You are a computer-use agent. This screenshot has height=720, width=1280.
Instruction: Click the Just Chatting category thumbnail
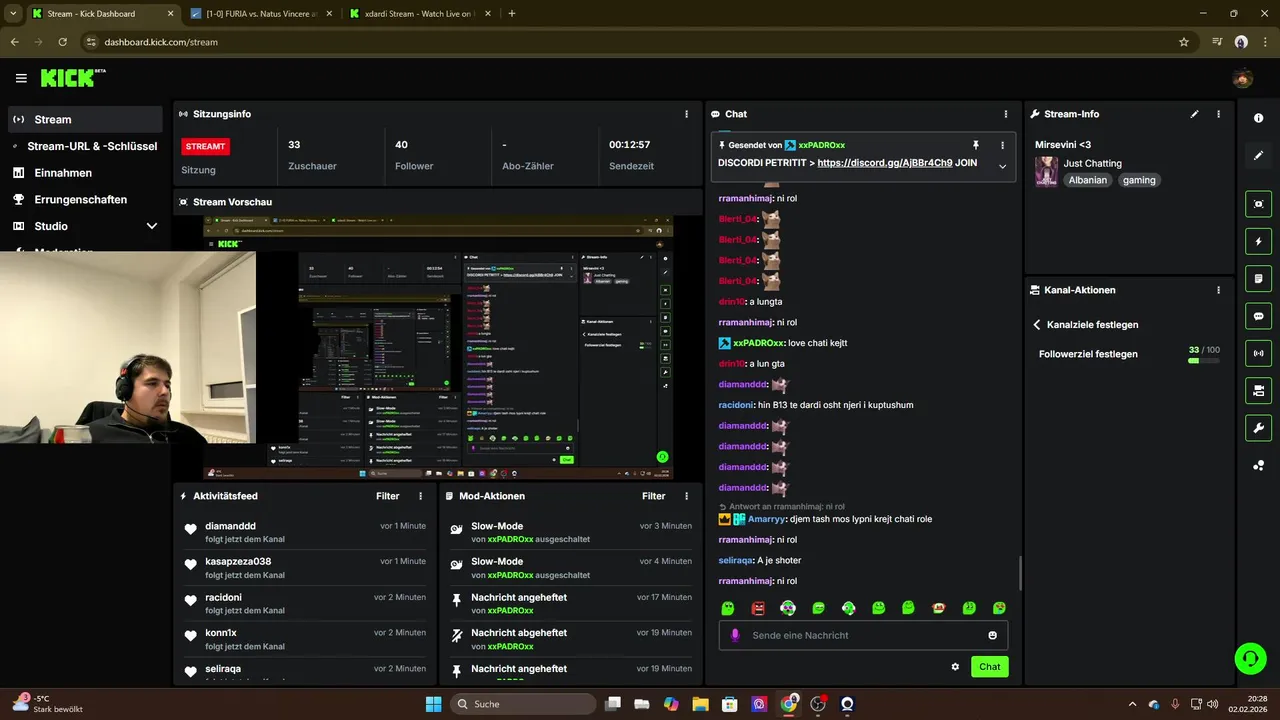pos(1046,171)
